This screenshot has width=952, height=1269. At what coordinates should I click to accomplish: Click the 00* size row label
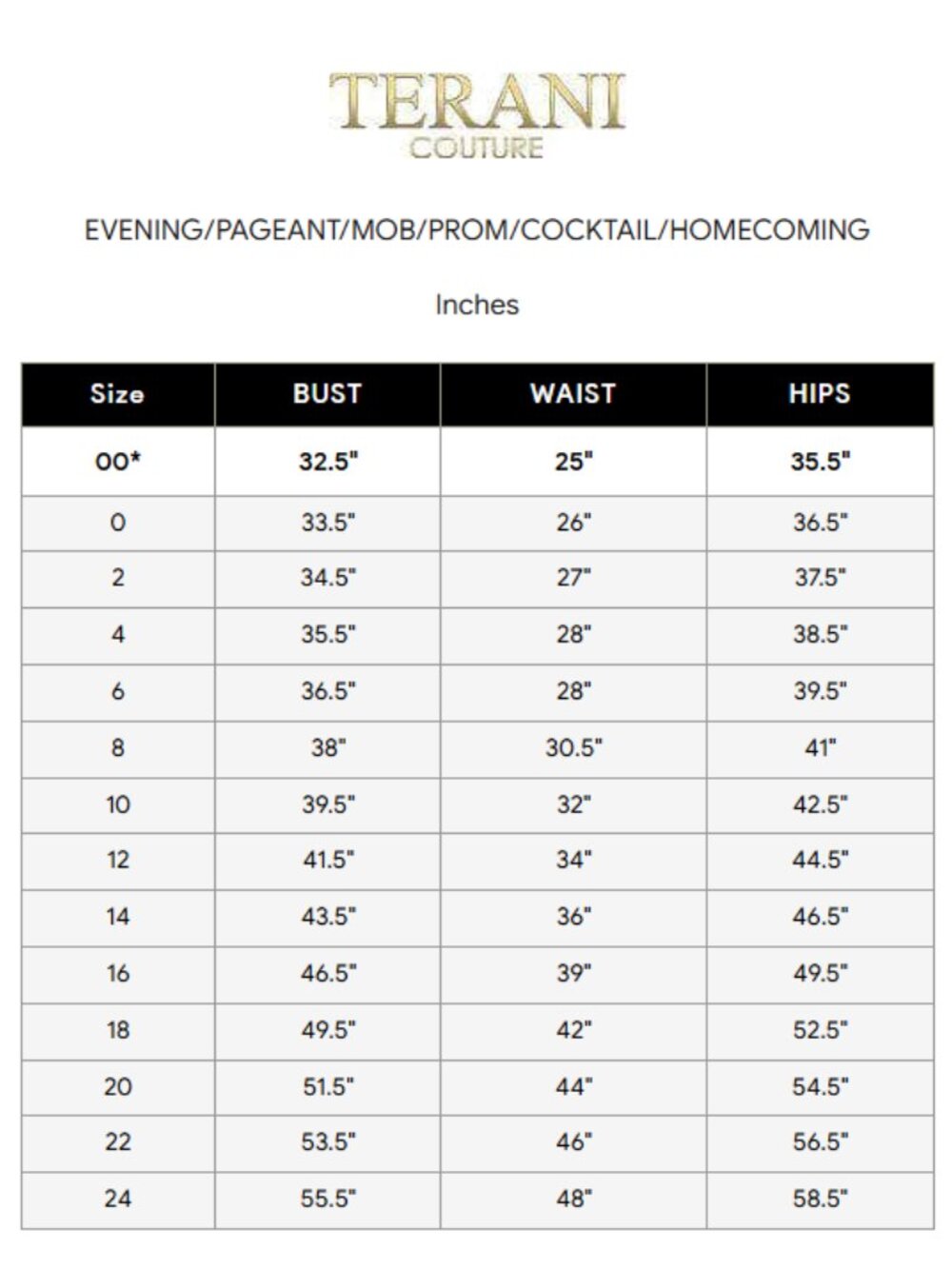pos(117,462)
